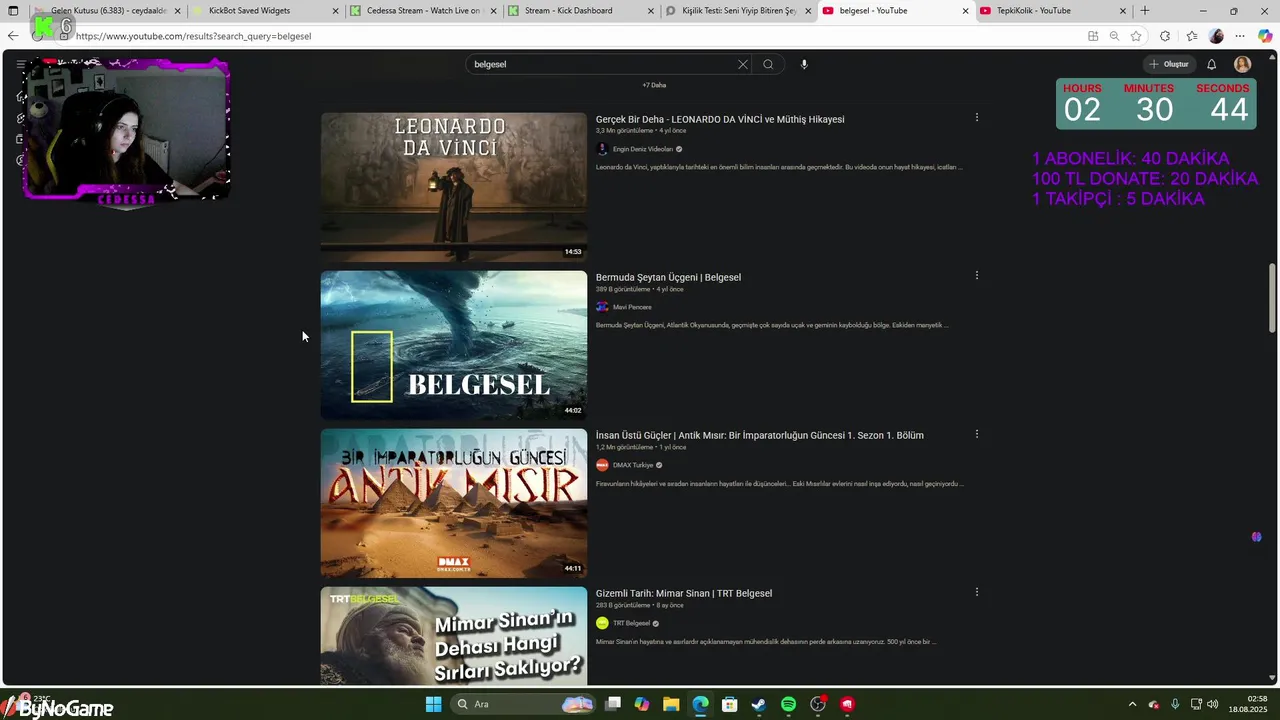The image size is (1280, 720).
Task: Visit Engin Deniz Videoları channel
Action: [643, 149]
